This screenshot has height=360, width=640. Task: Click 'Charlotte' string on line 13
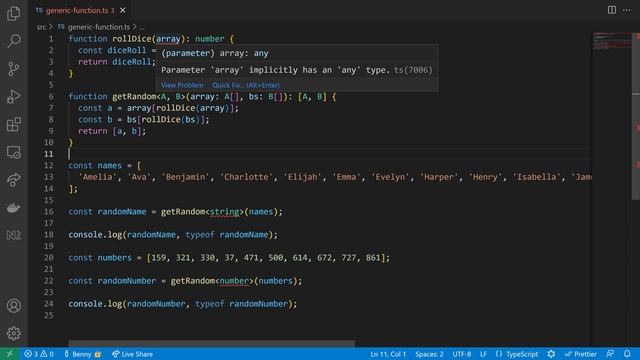click(x=248, y=177)
